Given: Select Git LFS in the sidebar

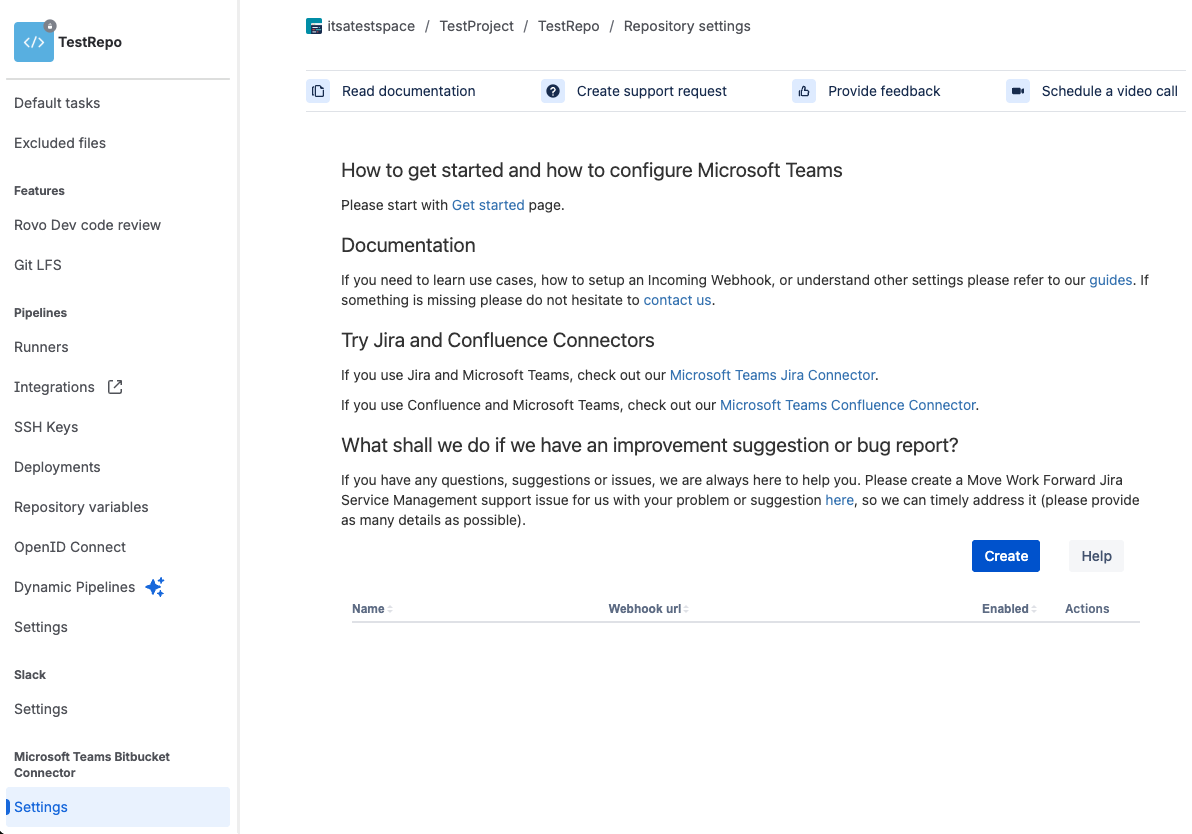Looking at the screenshot, I should [x=38, y=265].
